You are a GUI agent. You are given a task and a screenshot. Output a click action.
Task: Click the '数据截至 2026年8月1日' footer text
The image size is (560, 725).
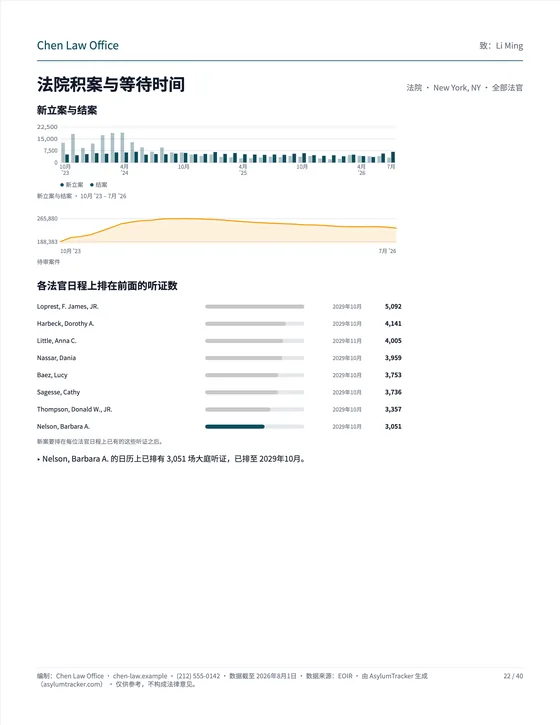tap(263, 676)
